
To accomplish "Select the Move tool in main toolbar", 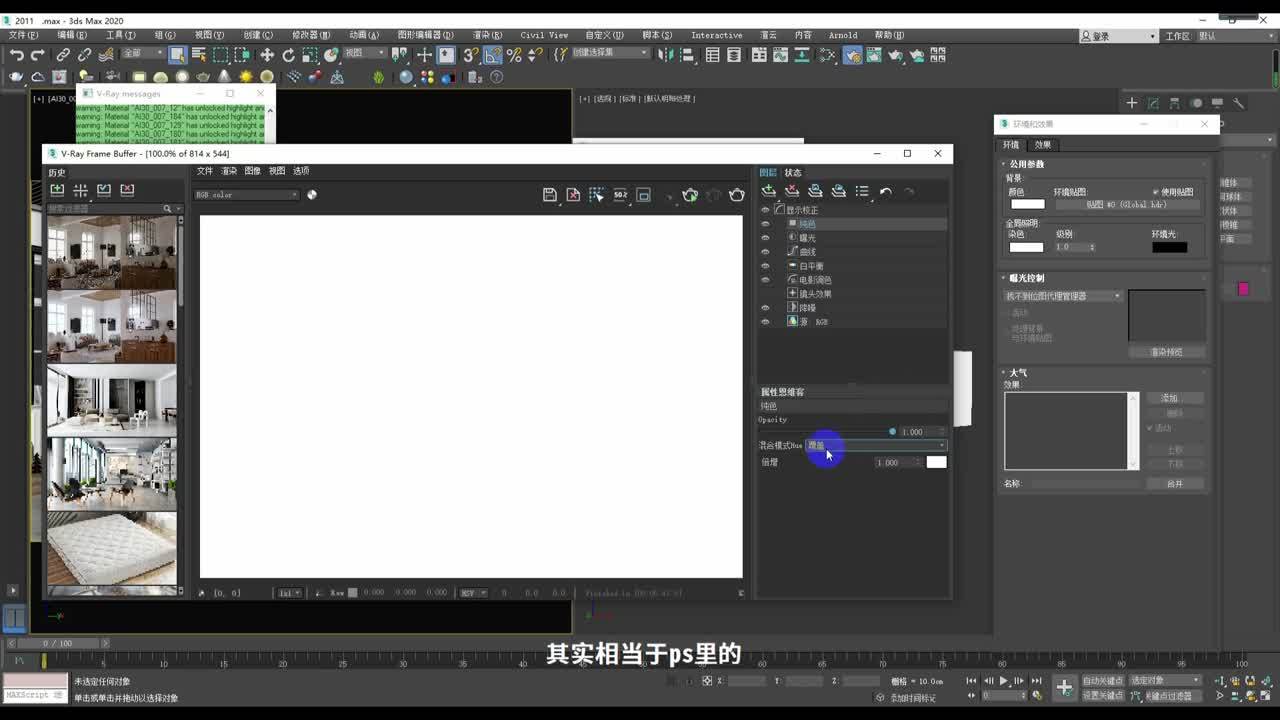I will (267, 55).
